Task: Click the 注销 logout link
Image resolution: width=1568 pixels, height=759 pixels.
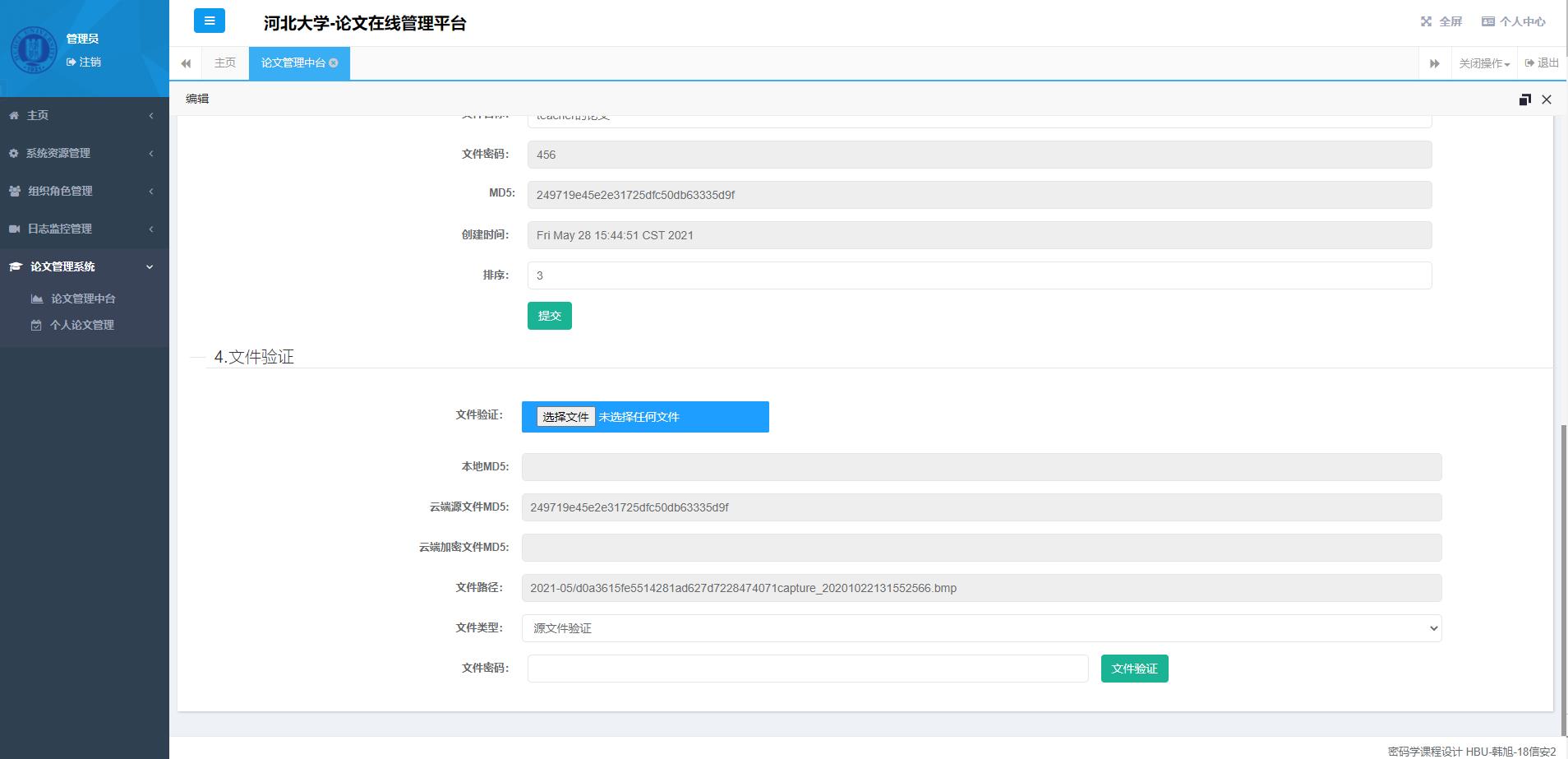Action: coord(84,62)
